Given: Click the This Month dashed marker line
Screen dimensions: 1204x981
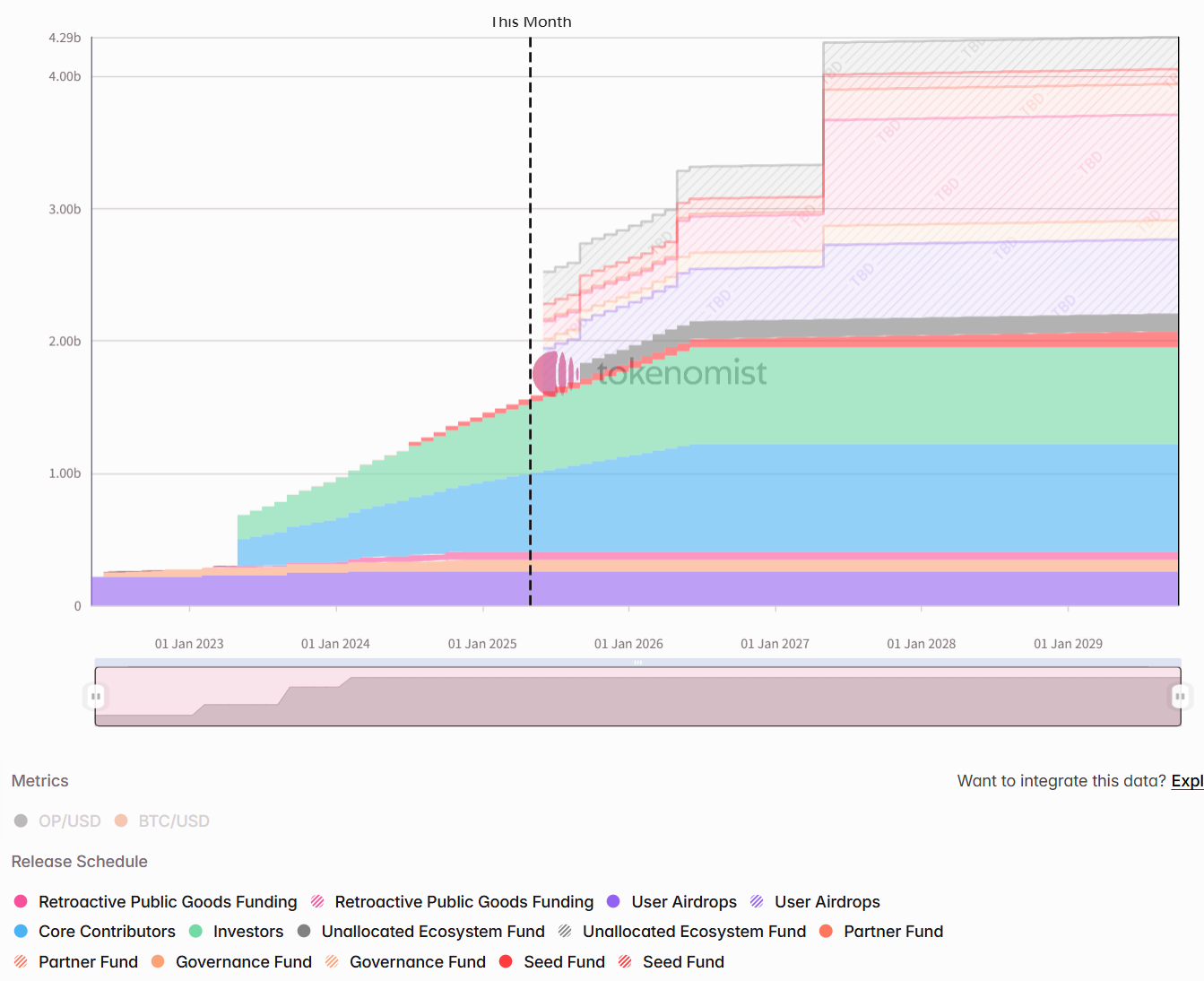Looking at the screenshot, I should (x=530, y=224).
